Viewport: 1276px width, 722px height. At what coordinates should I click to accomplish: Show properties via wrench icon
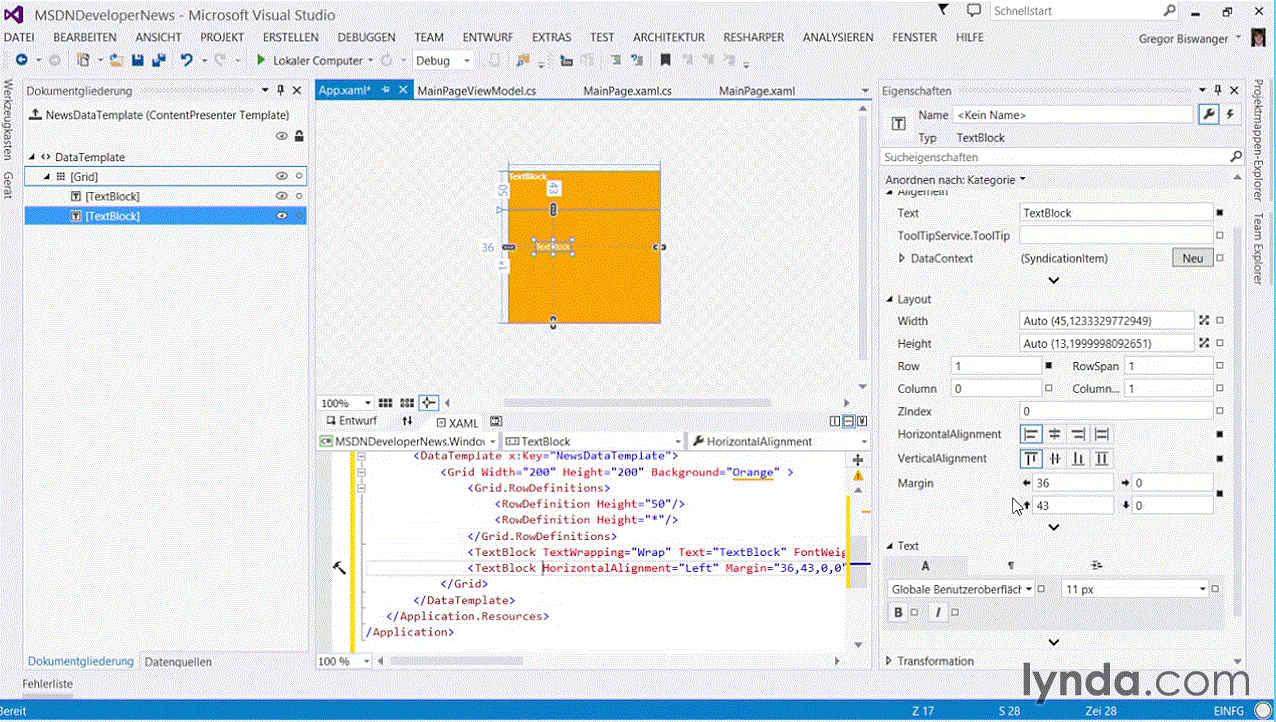[1208, 114]
